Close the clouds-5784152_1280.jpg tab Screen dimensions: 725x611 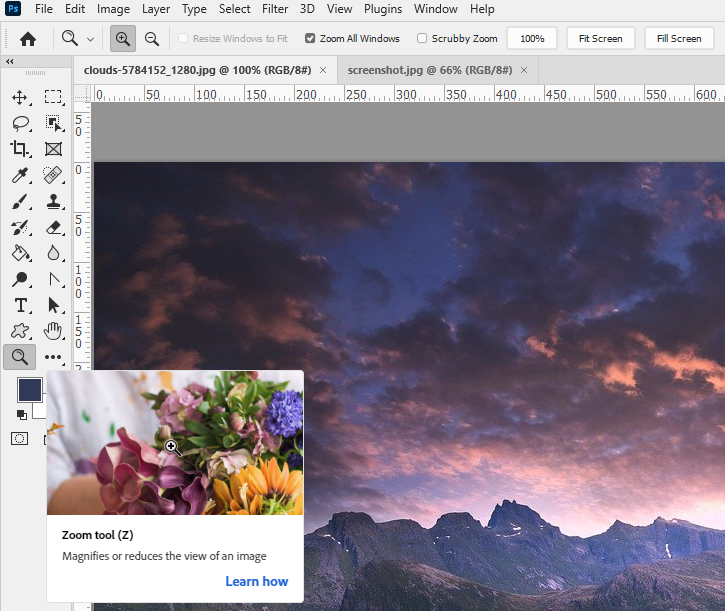(323, 70)
